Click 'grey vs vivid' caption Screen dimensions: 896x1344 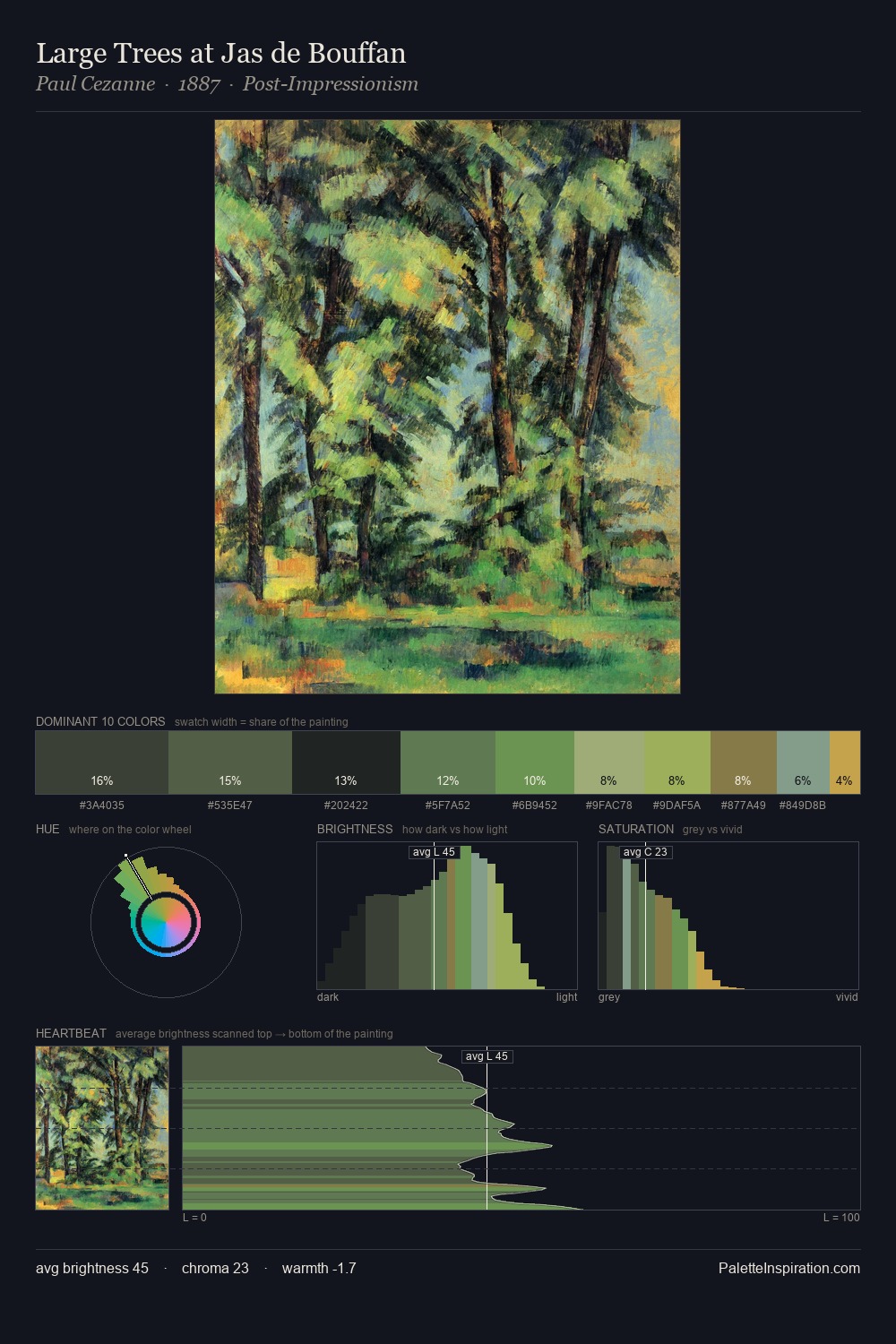tap(712, 830)
